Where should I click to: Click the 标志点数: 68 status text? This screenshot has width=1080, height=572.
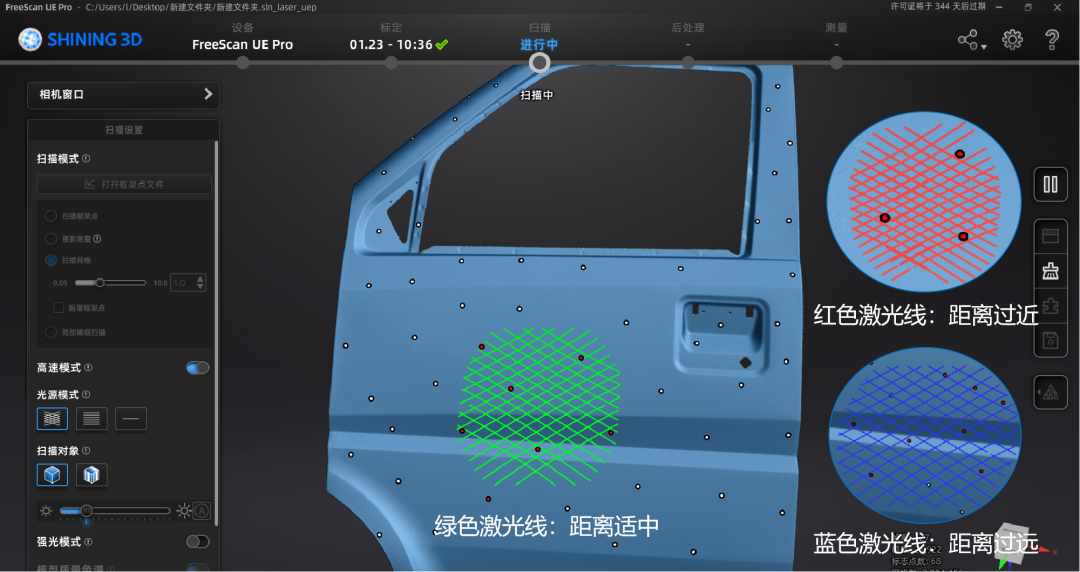point(916,561)
